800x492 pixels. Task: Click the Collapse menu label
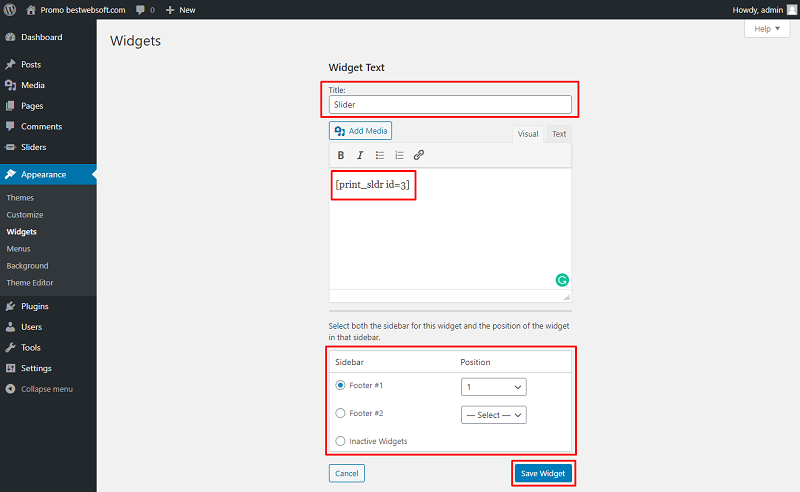pos(47,389)
